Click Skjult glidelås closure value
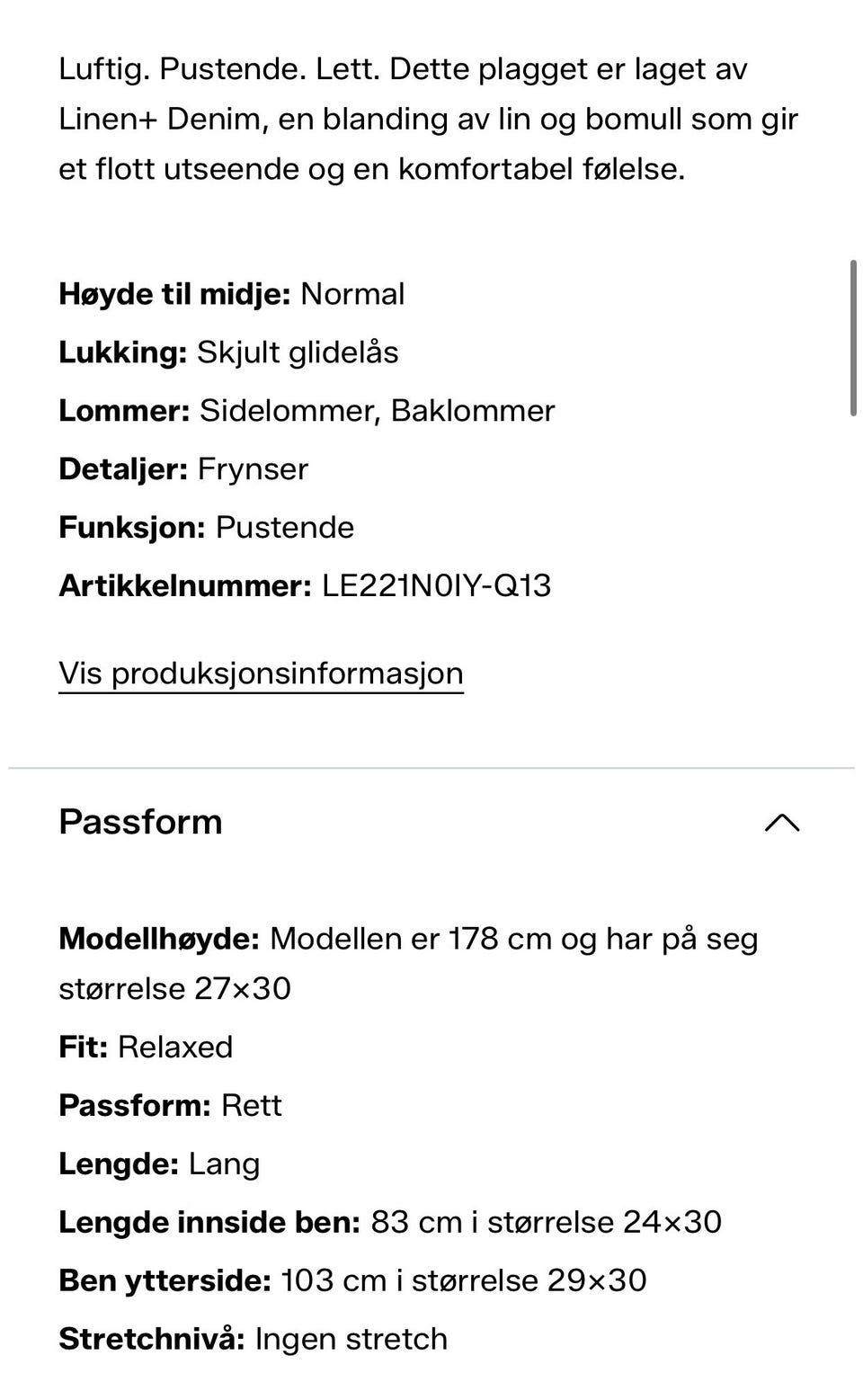Image resolution: width=863 pixels, height=1400 pixels. tap(298, 352)
